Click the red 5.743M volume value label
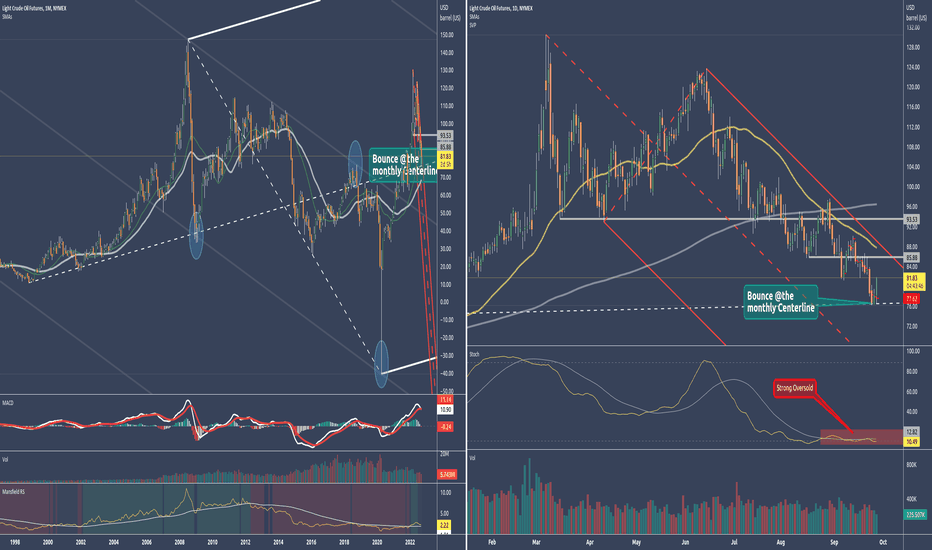Image resolution: width=932 pixels, height=550 pixels. (x=447, y=474)
